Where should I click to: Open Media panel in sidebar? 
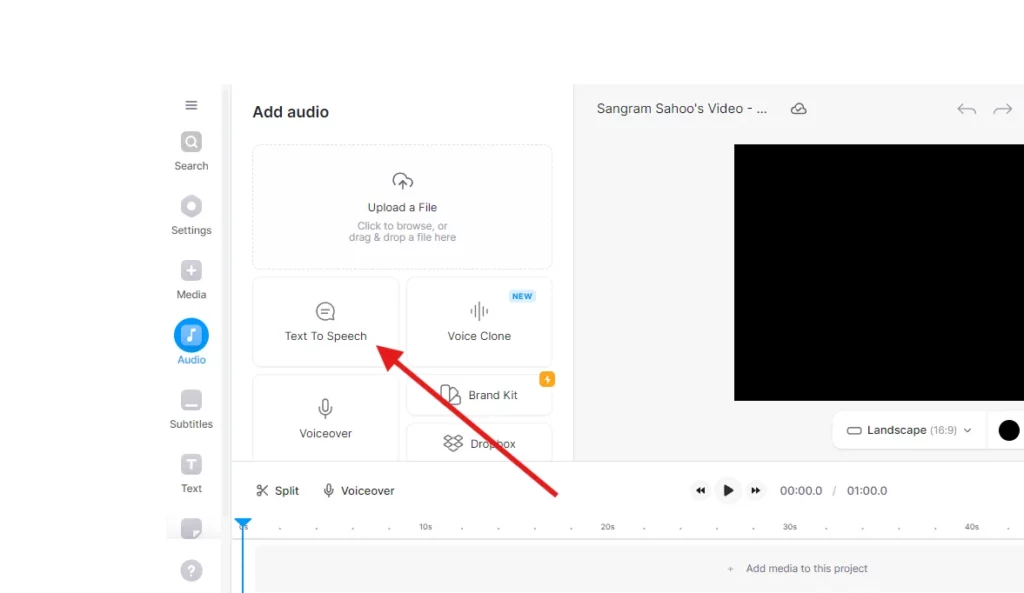pos(191,280)
